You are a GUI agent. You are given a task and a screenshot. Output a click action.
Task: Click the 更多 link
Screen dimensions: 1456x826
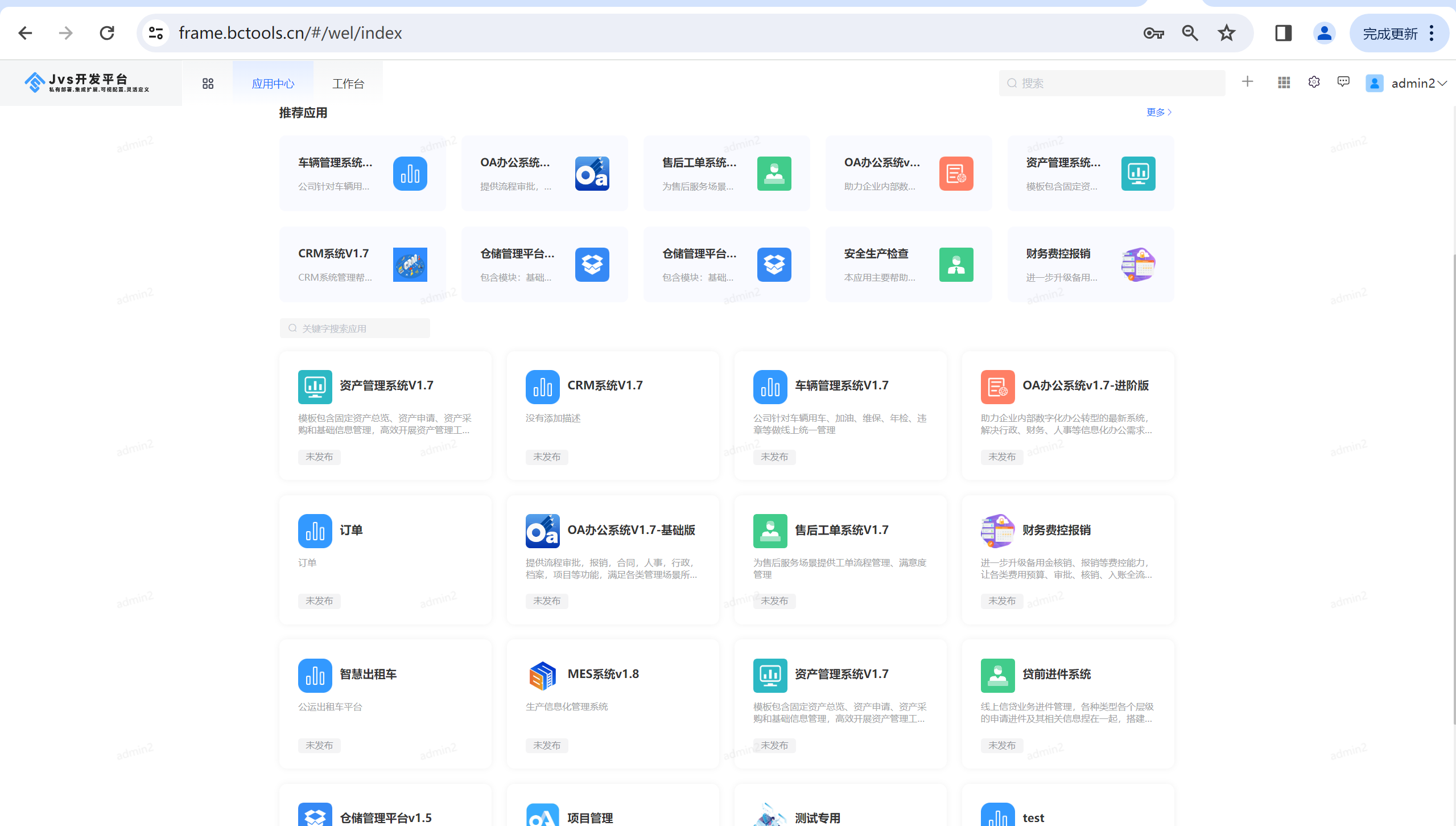[1159, 112]
